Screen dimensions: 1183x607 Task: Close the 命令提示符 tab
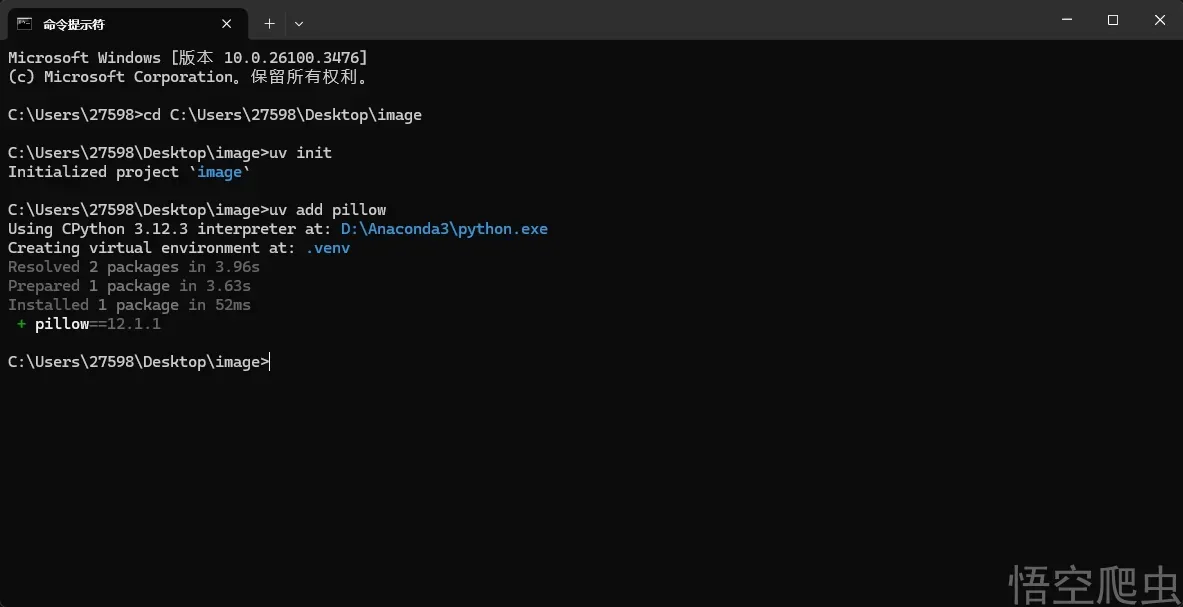229,23
